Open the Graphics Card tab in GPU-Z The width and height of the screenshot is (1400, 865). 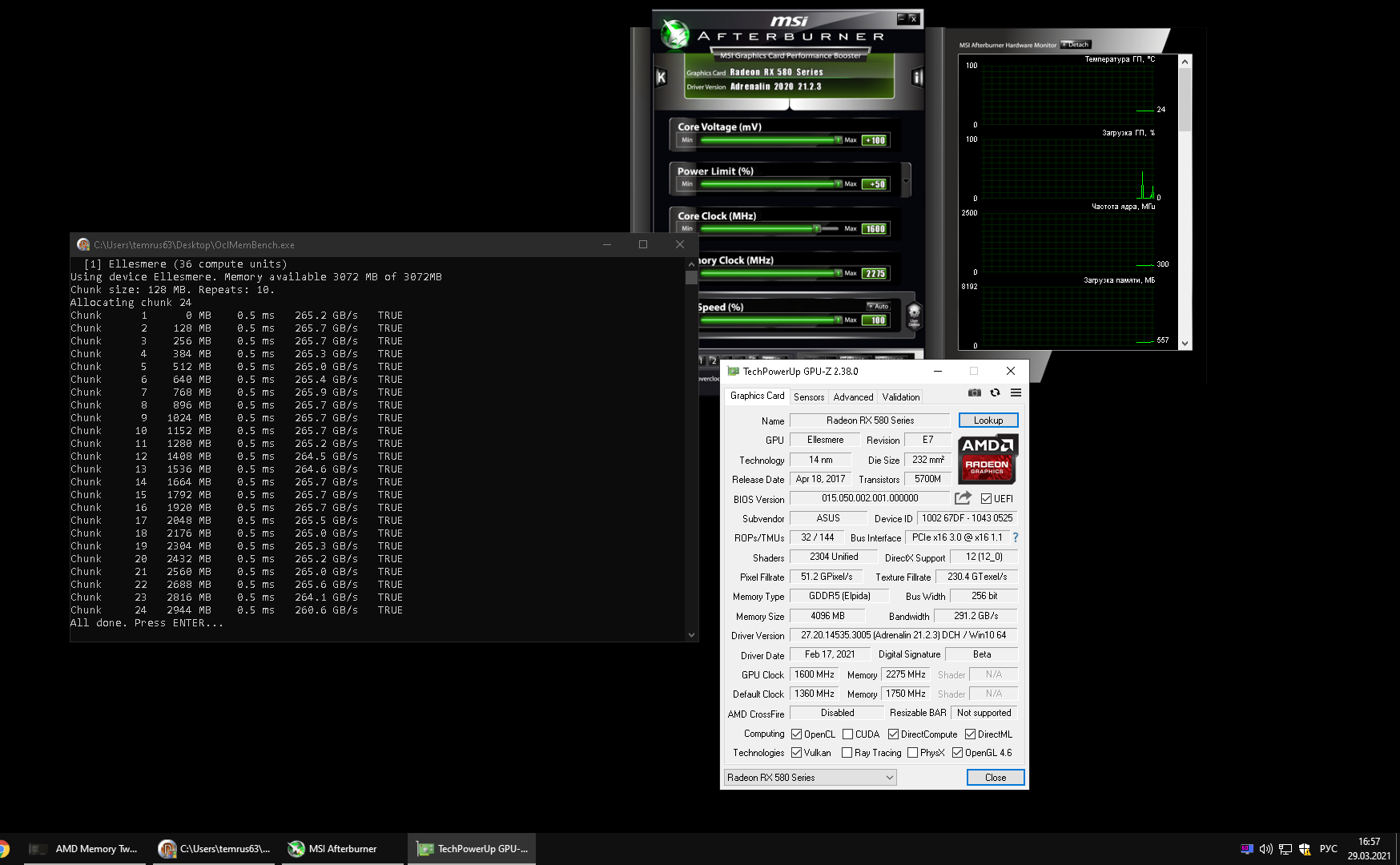coord(757,396)
